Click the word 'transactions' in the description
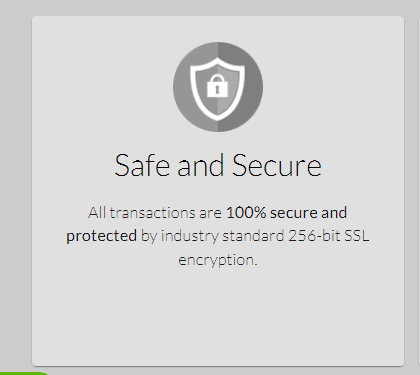Screen dimensions: 420x375 pos(153,213)
